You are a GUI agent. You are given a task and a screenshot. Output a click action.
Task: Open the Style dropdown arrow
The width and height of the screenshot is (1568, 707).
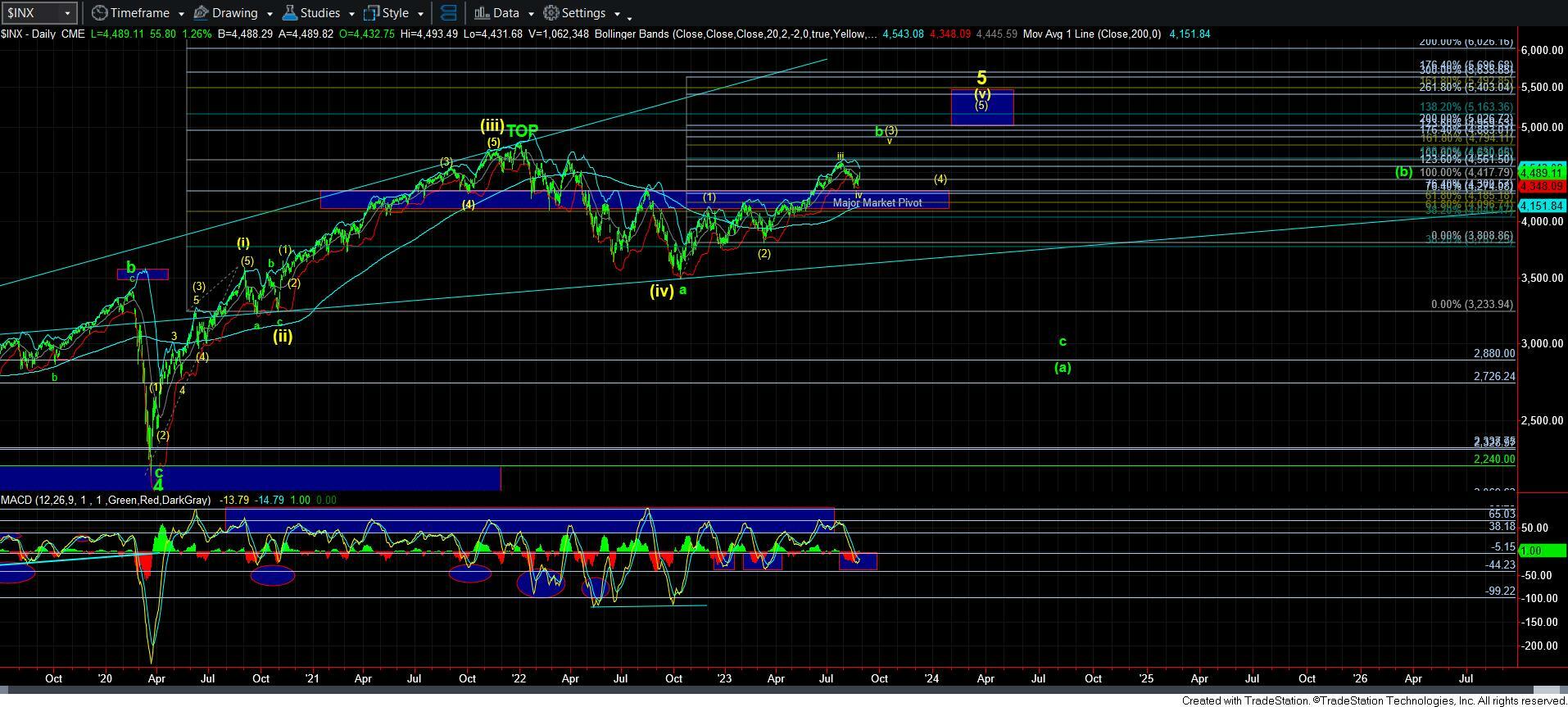click(420, 14)
